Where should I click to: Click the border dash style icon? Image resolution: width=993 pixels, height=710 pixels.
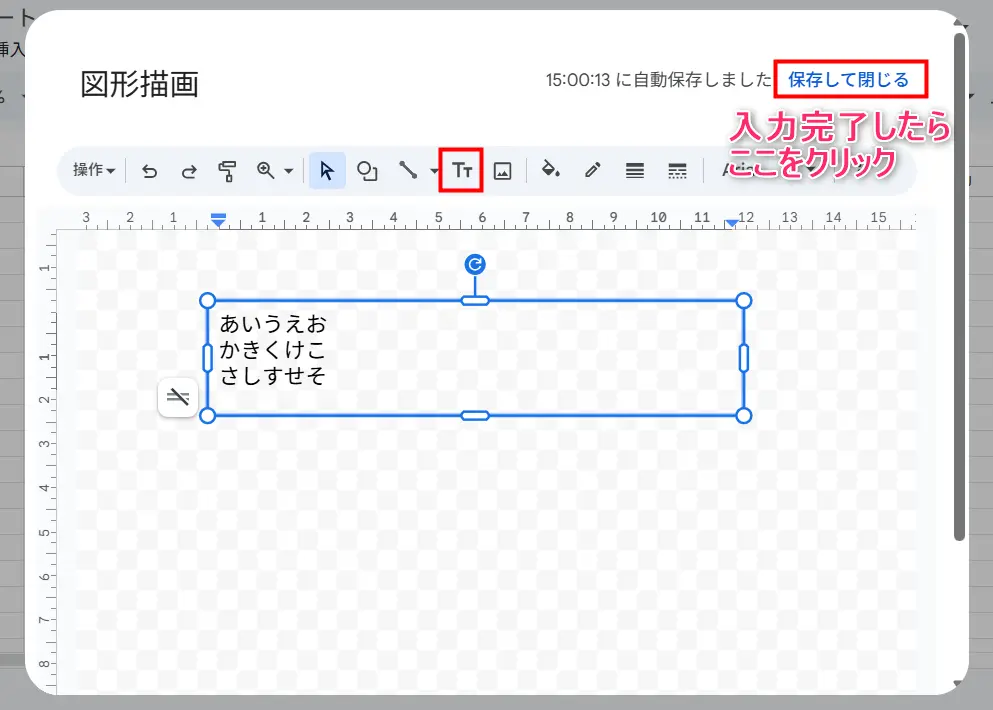point(677,171)
